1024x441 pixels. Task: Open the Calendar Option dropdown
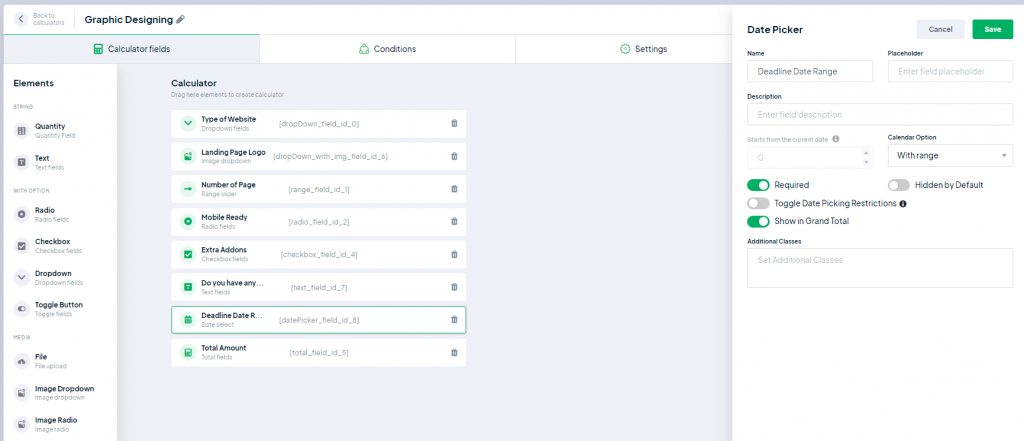tap(950, 155)
